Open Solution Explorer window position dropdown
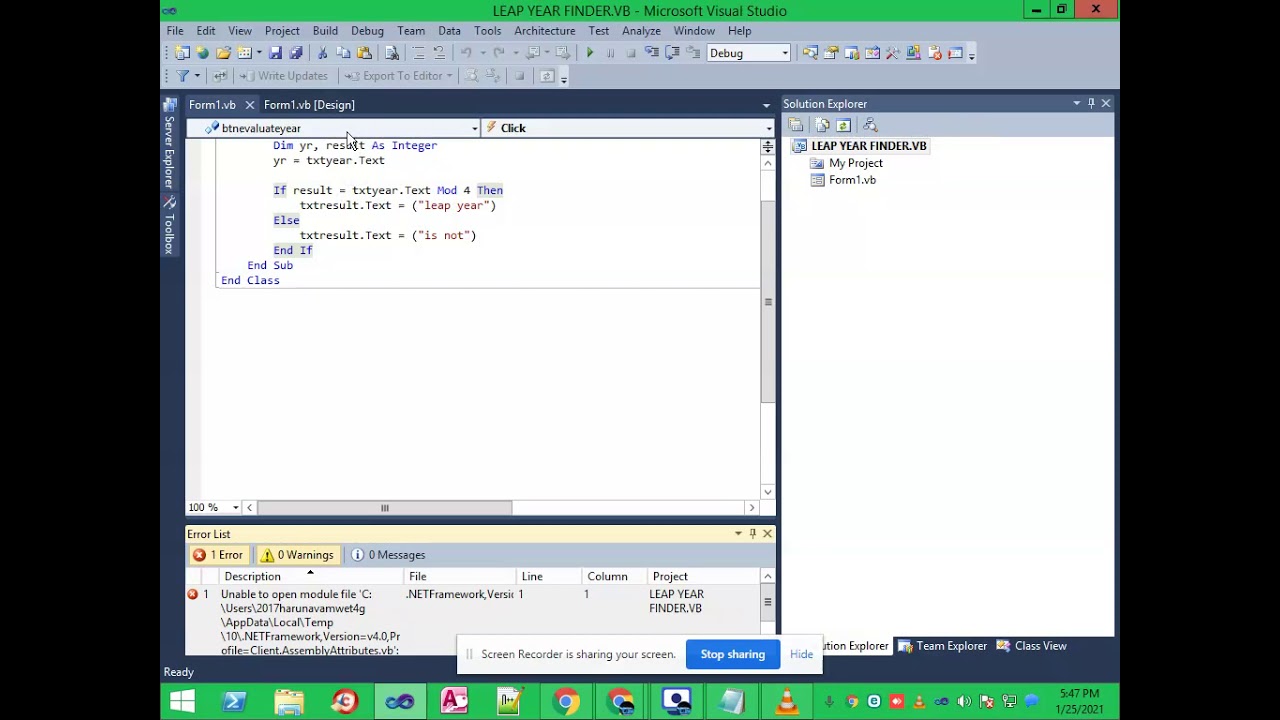The image size is (1280, 720). point(1076,104)
